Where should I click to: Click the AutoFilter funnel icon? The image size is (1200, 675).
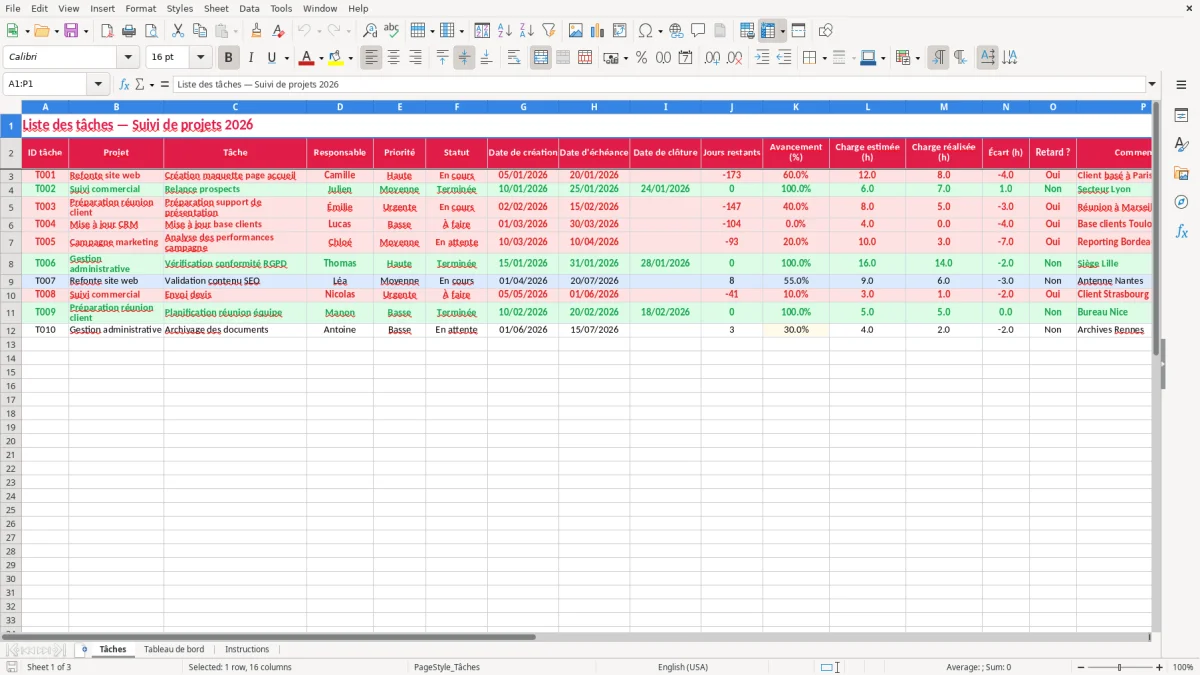[549, 31]
